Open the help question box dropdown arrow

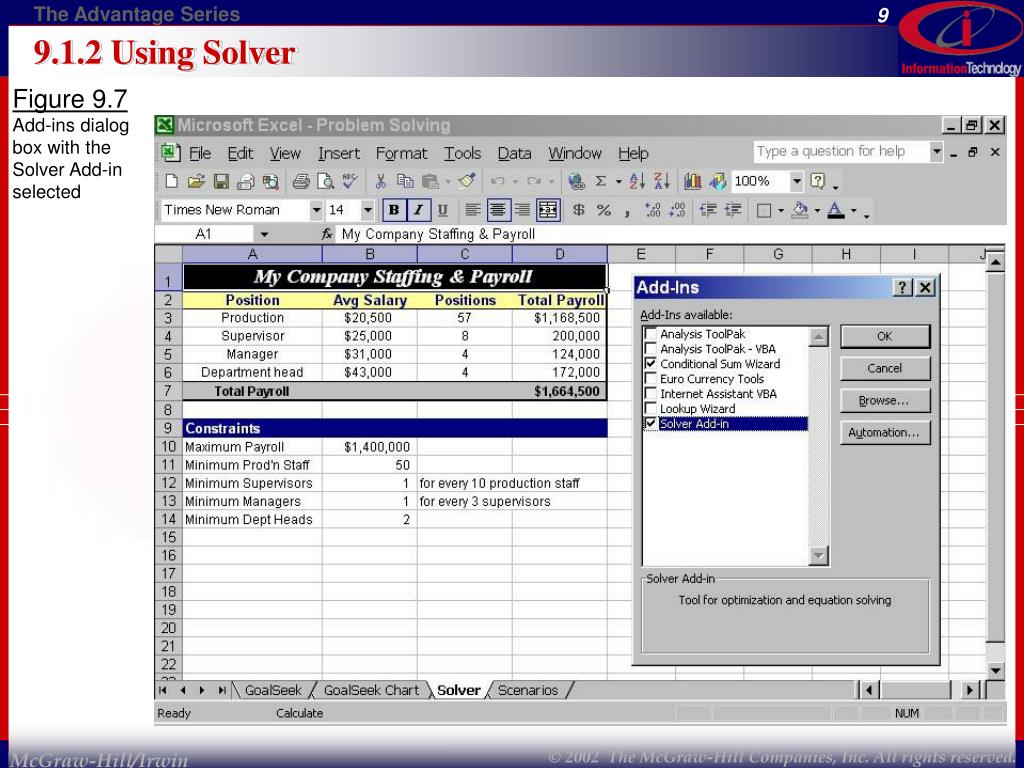coord(936,152)
